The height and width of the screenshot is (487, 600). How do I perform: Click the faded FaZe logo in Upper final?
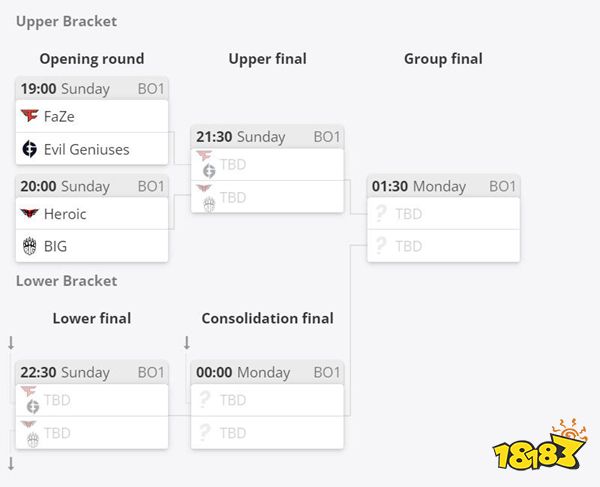point(204,155)
